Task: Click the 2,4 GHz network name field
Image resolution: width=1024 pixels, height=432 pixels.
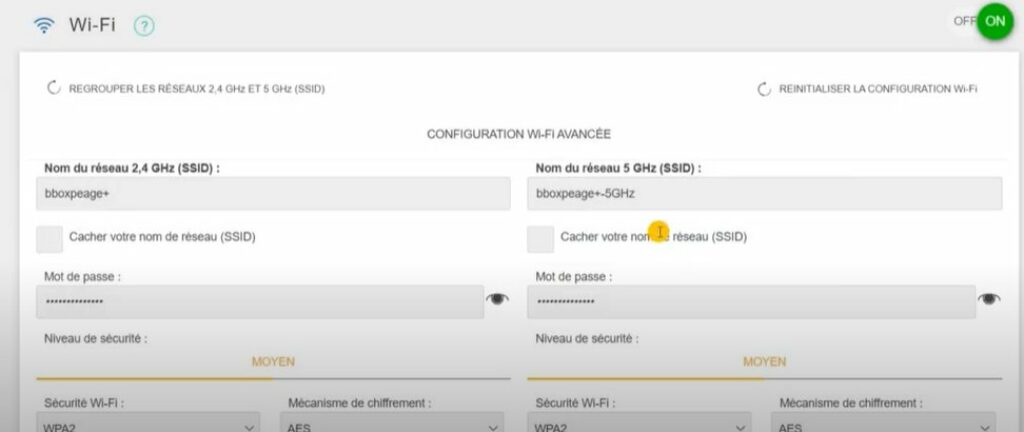Action: tap(273, 194)
